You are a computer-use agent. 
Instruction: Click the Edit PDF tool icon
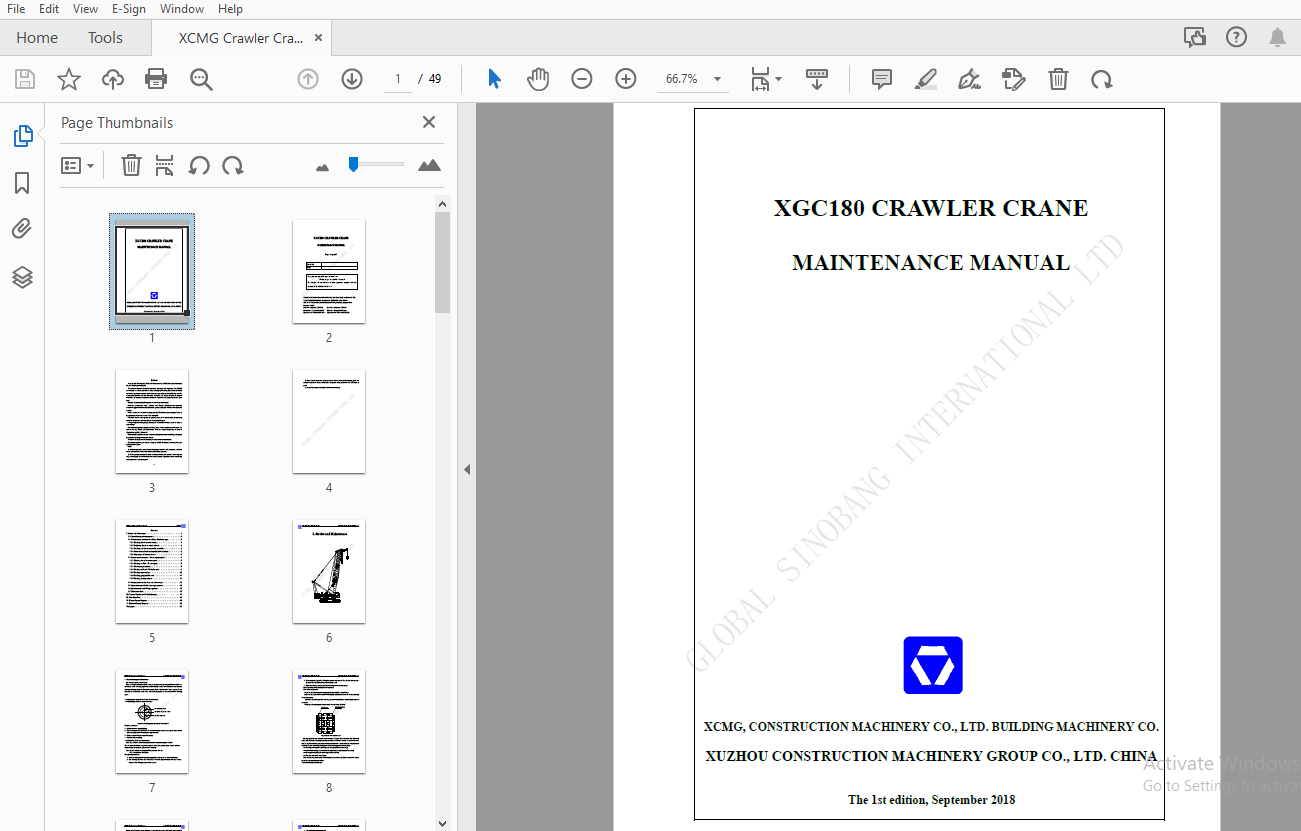click(1014, 79)
